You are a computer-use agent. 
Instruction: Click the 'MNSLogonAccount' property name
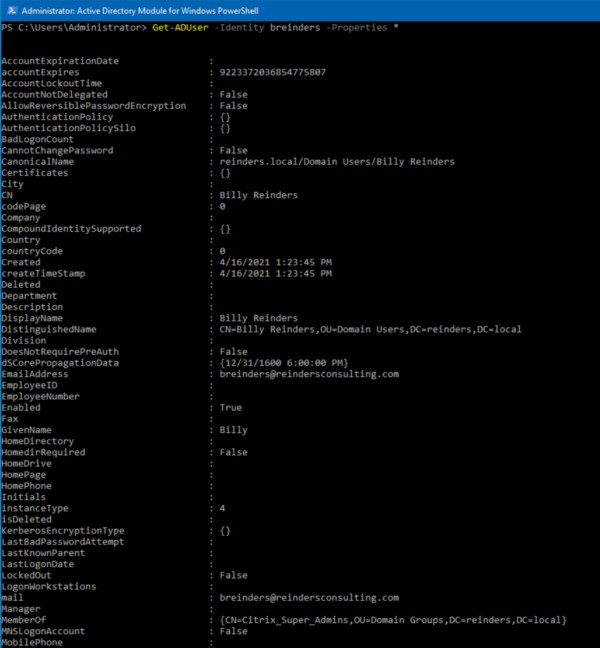[x=43, y=631]
